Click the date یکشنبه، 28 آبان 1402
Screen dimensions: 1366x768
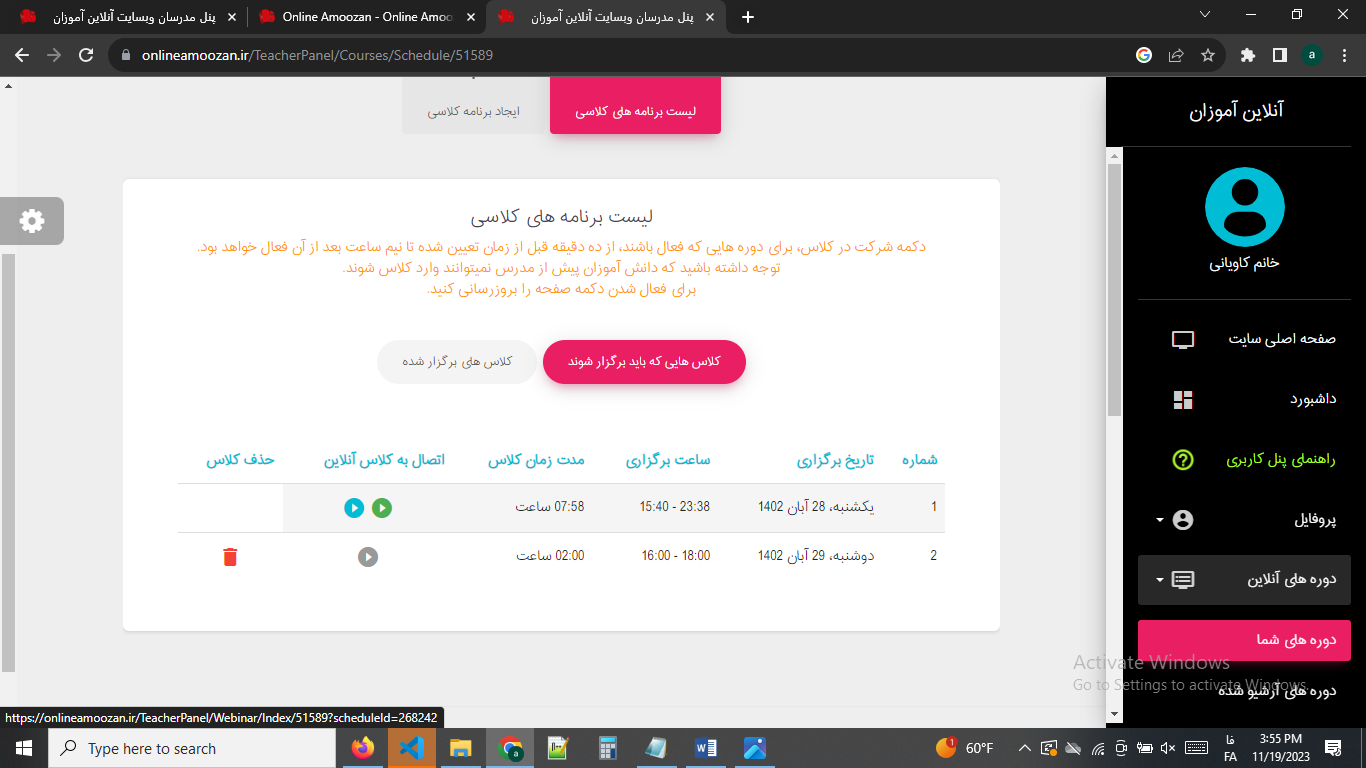[816, 507]
